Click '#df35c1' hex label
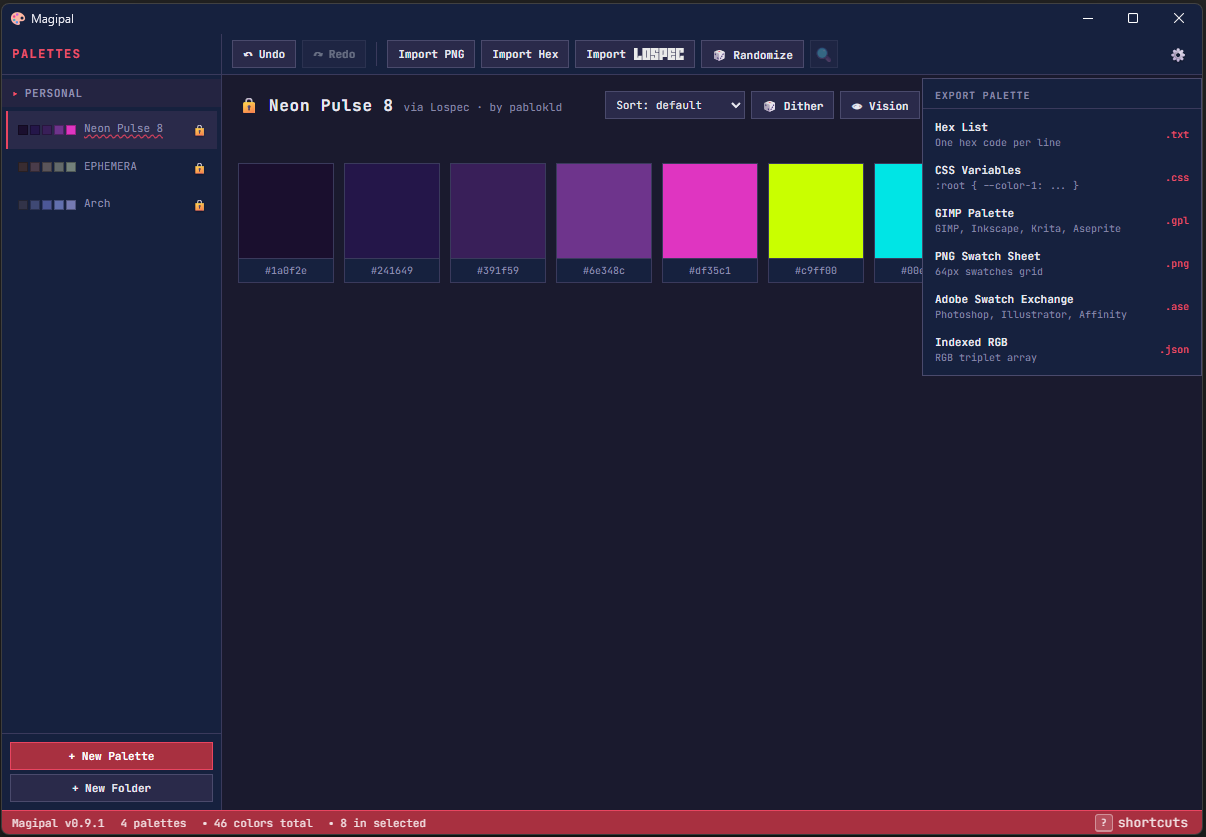Image resolution: width=1206 pixels, height=837 pixels. pyautogui.click(x=710, y=271)
